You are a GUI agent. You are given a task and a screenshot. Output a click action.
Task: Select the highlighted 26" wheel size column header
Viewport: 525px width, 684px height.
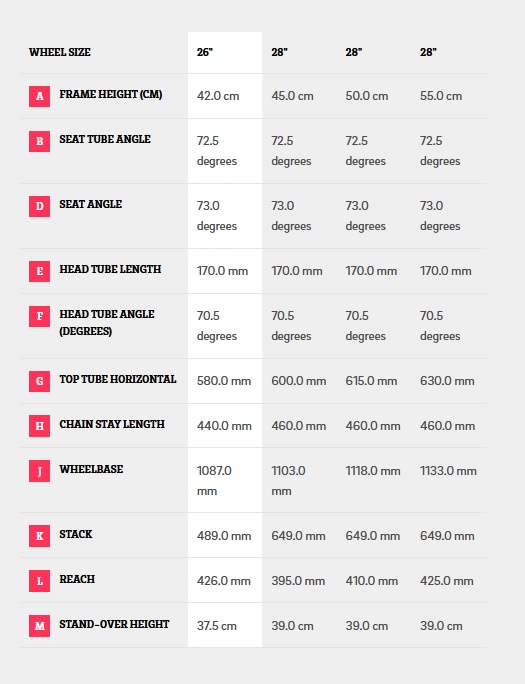205,52
